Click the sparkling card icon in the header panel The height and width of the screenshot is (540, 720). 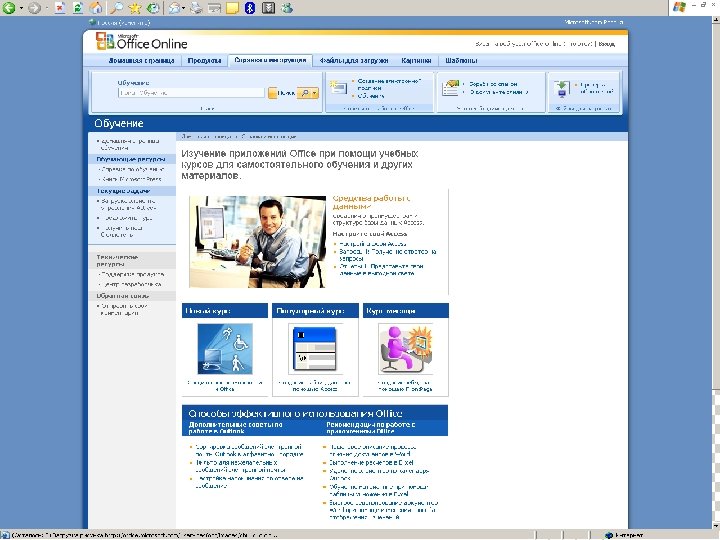[338, 88]
